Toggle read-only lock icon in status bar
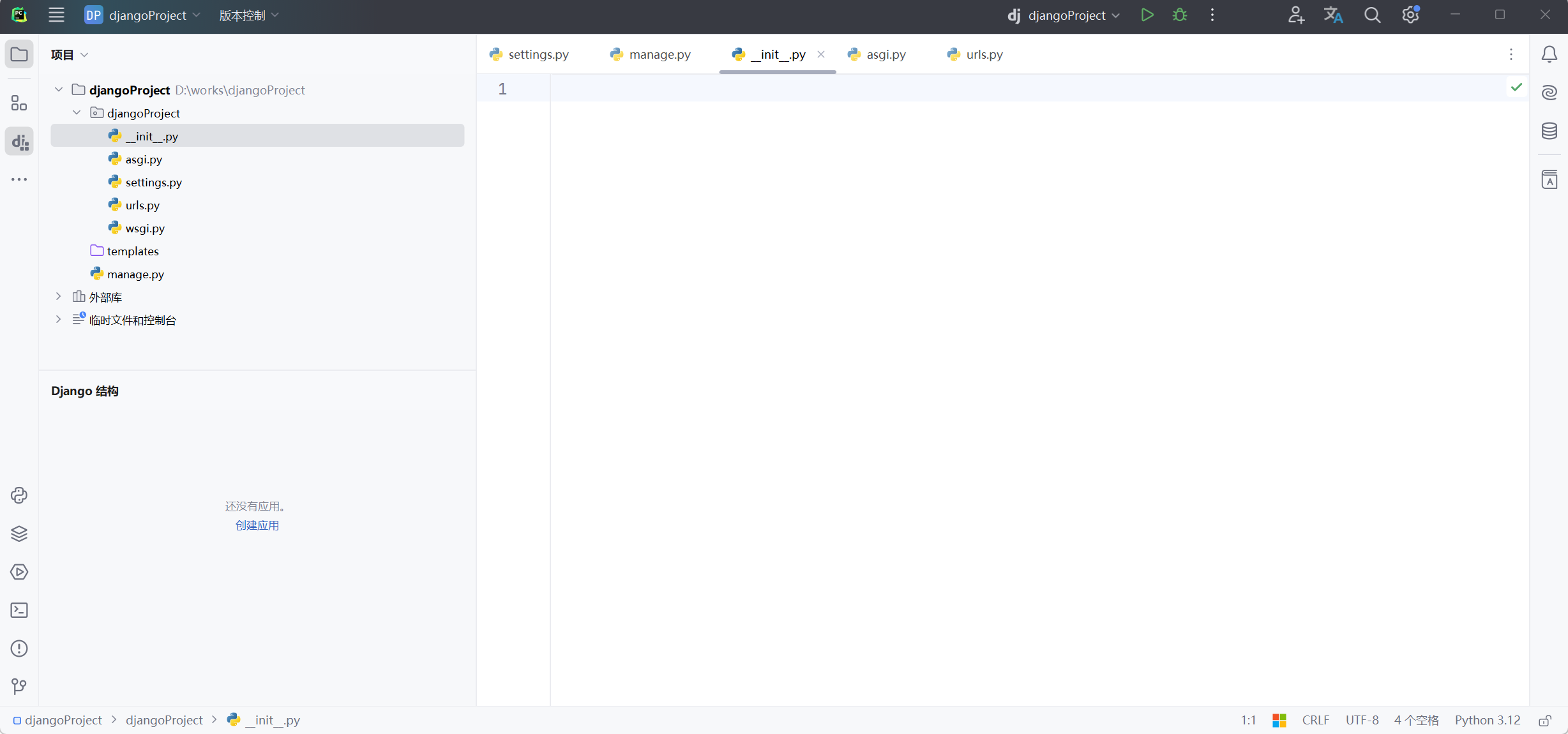This screenshot has width=1568, height=734. tap(1545, 721)
